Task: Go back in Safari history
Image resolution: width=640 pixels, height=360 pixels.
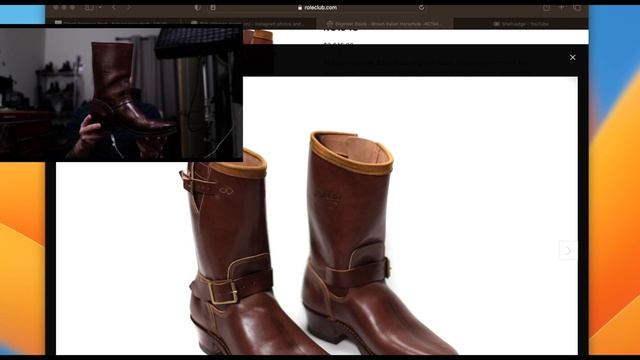Action: (x=114, y=8)
